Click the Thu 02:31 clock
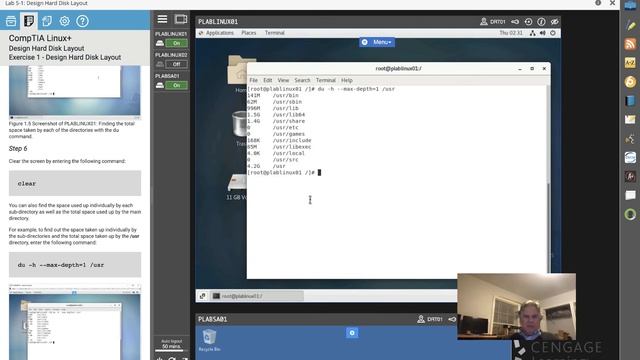Image resolution: width=640 pixels, height=360 pixels. coord(511,33)
